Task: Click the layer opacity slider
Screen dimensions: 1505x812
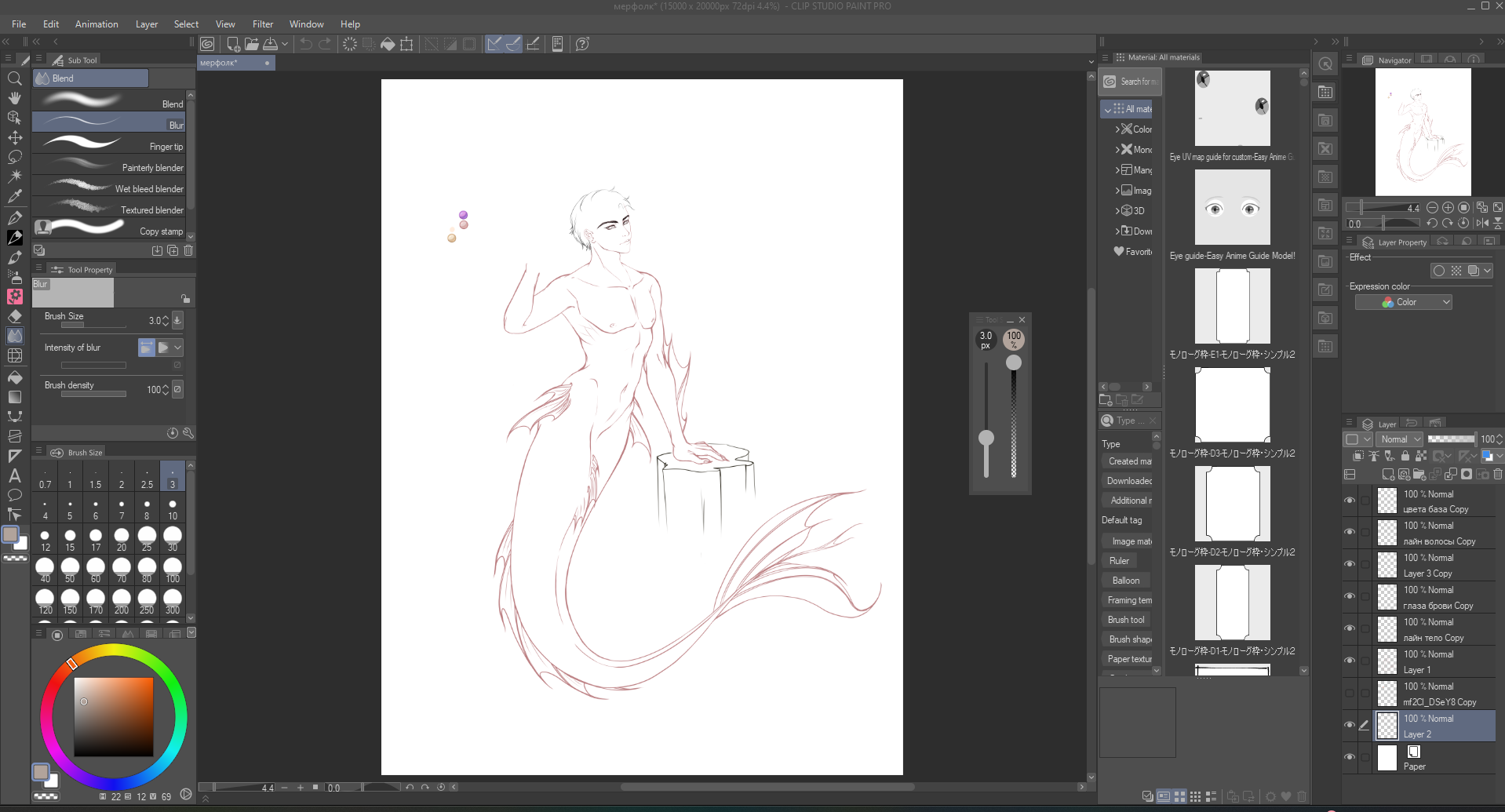Action: (1451, 439)
